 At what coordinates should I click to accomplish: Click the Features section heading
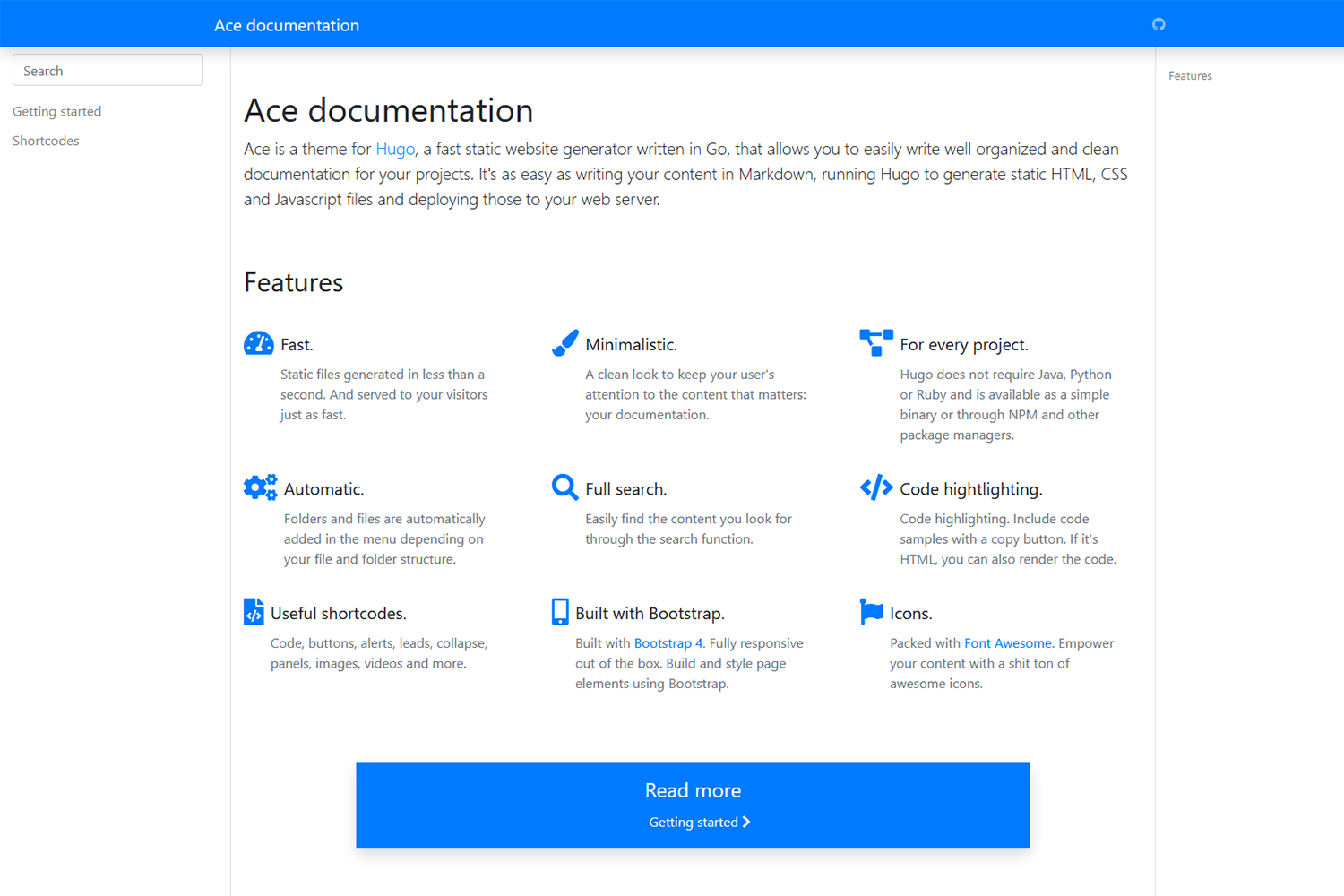click(294, 282)
